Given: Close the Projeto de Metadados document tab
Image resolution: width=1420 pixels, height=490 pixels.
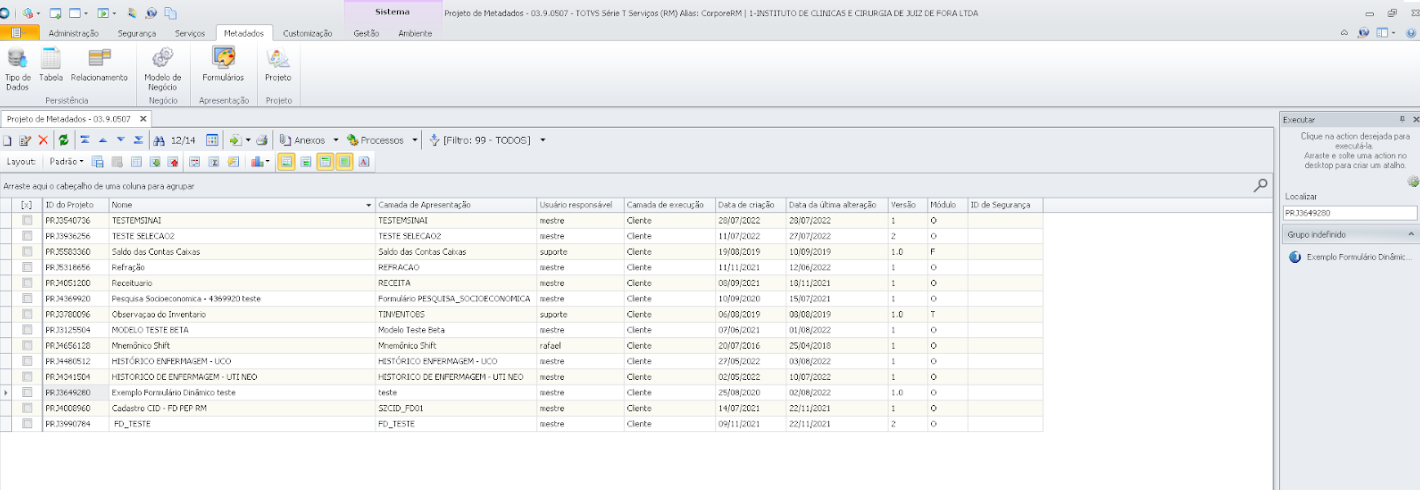Looking at the screenshot, I should (x=142, y=118).
